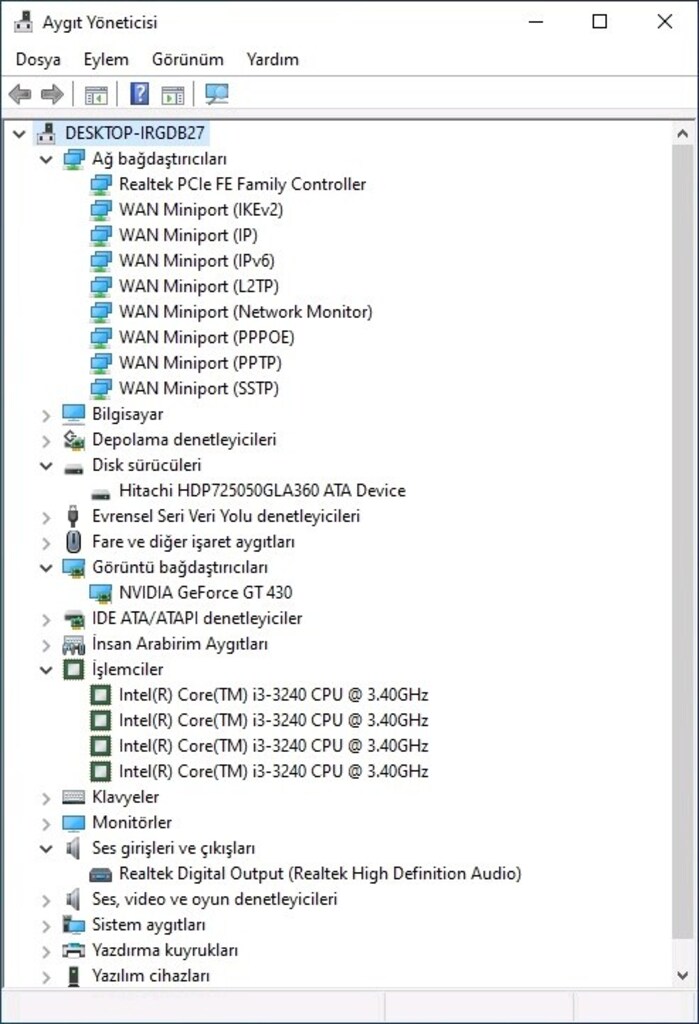This screenshot has width=699, height=1024.
Task: Click the show/hide action pane toolbar icon
Action: 173,95
